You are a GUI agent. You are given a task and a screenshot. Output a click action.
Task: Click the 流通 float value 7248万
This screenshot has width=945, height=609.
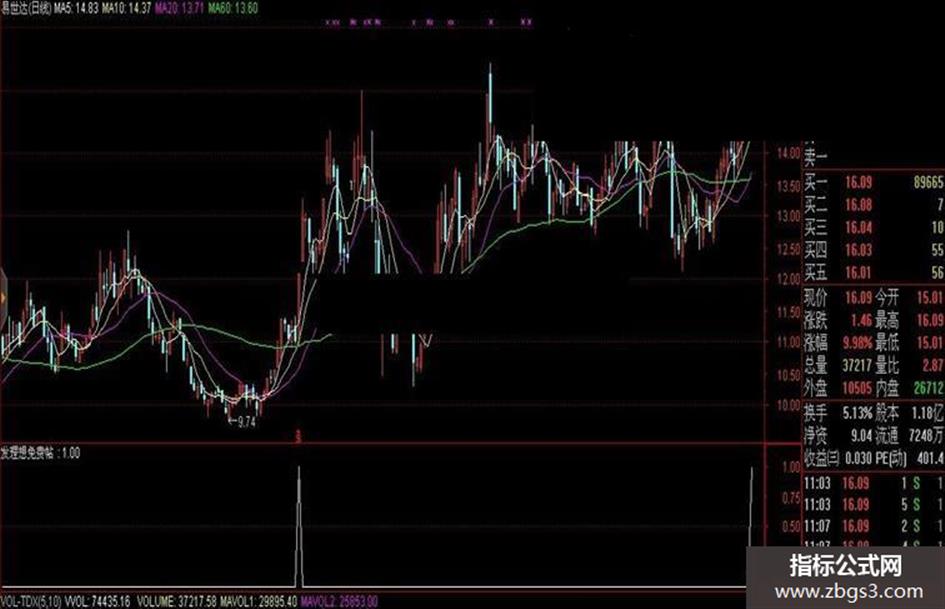click(926, 435)
